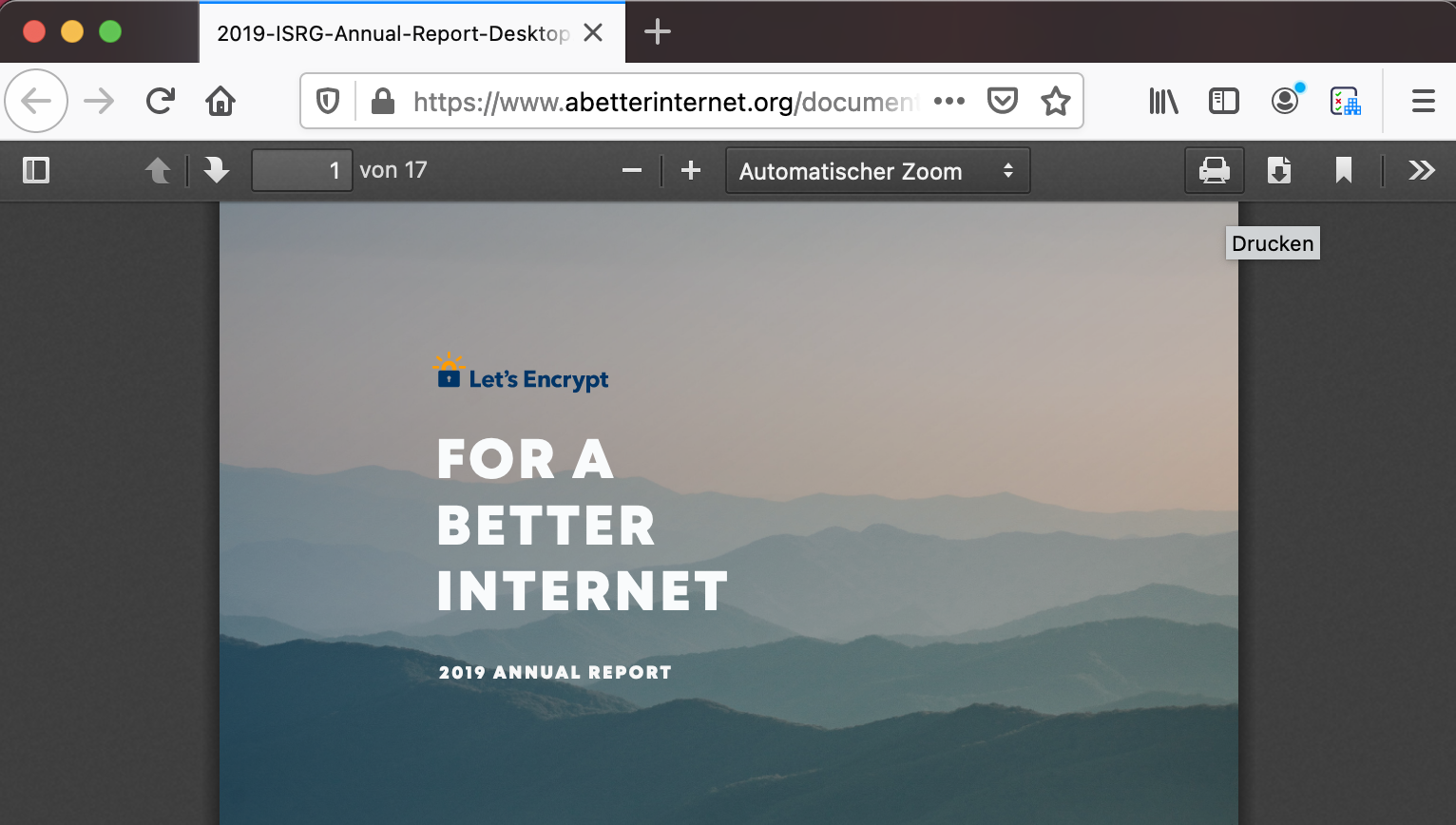Go to previous PDF page arrow
The width and height of the screenshot is (1456, 825).
[158, 170]
